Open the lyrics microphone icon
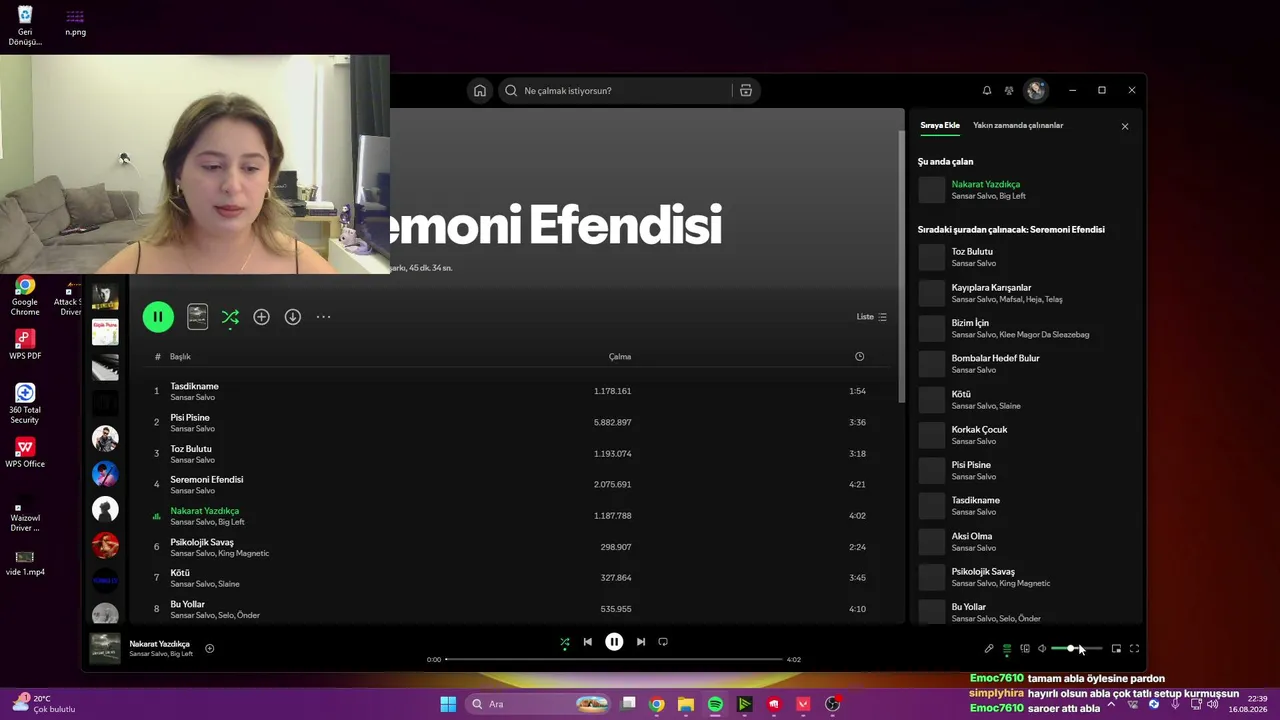The width and height of the screenshot is (1280, 720). 989,649
